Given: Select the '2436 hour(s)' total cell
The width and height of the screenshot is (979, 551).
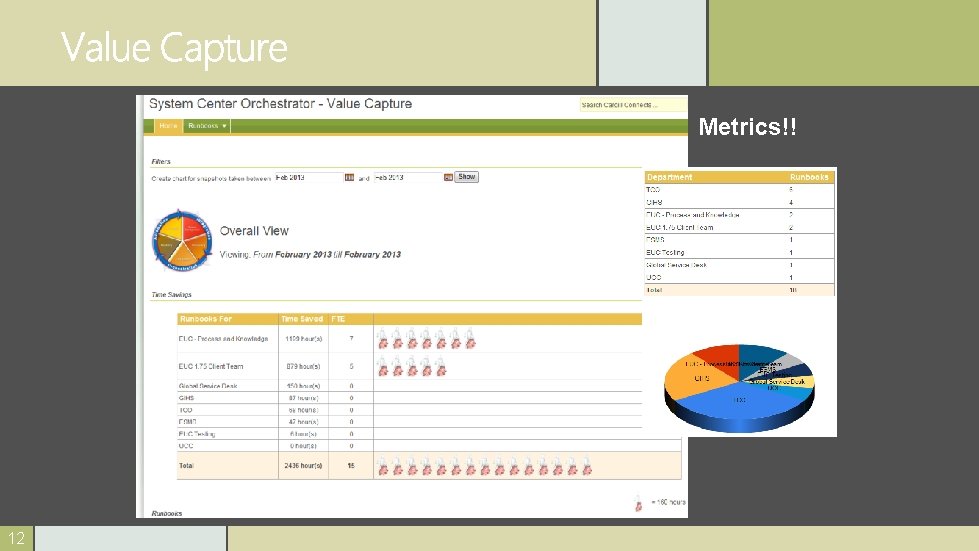Looking at the screenshot, I should coord(303,466).
